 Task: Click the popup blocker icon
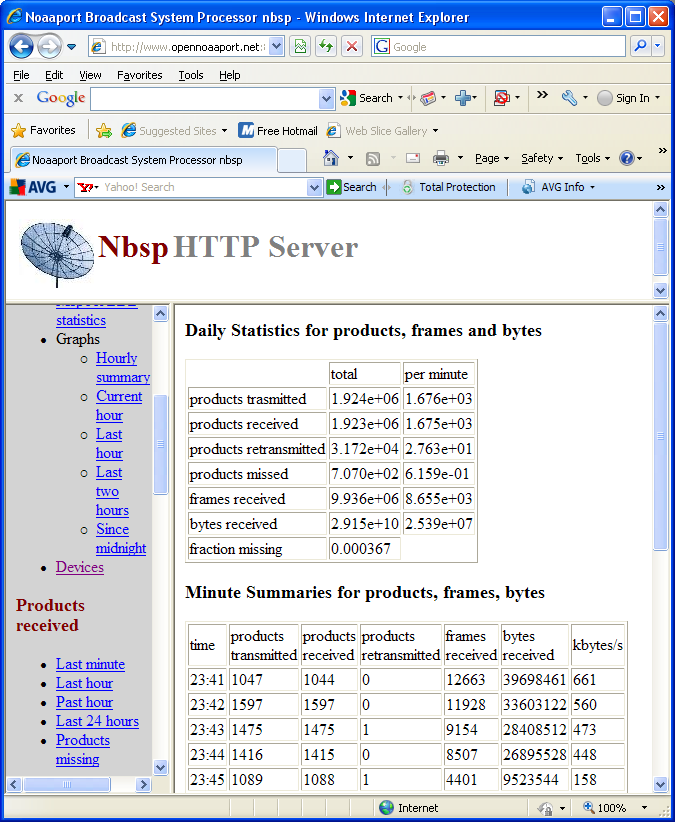pos(502,98)
